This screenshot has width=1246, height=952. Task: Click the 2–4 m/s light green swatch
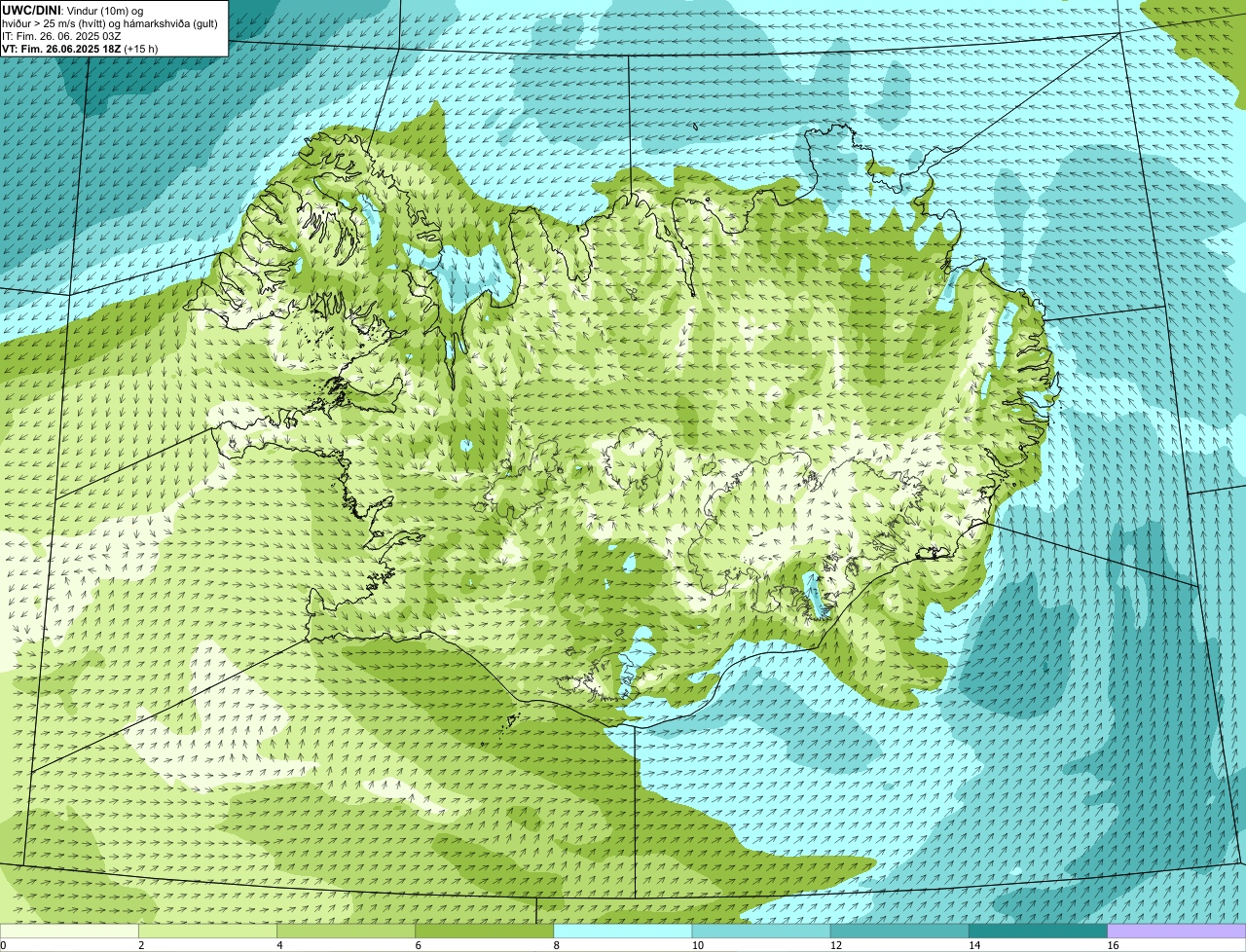pyautogui.click(x=207, y=932)
